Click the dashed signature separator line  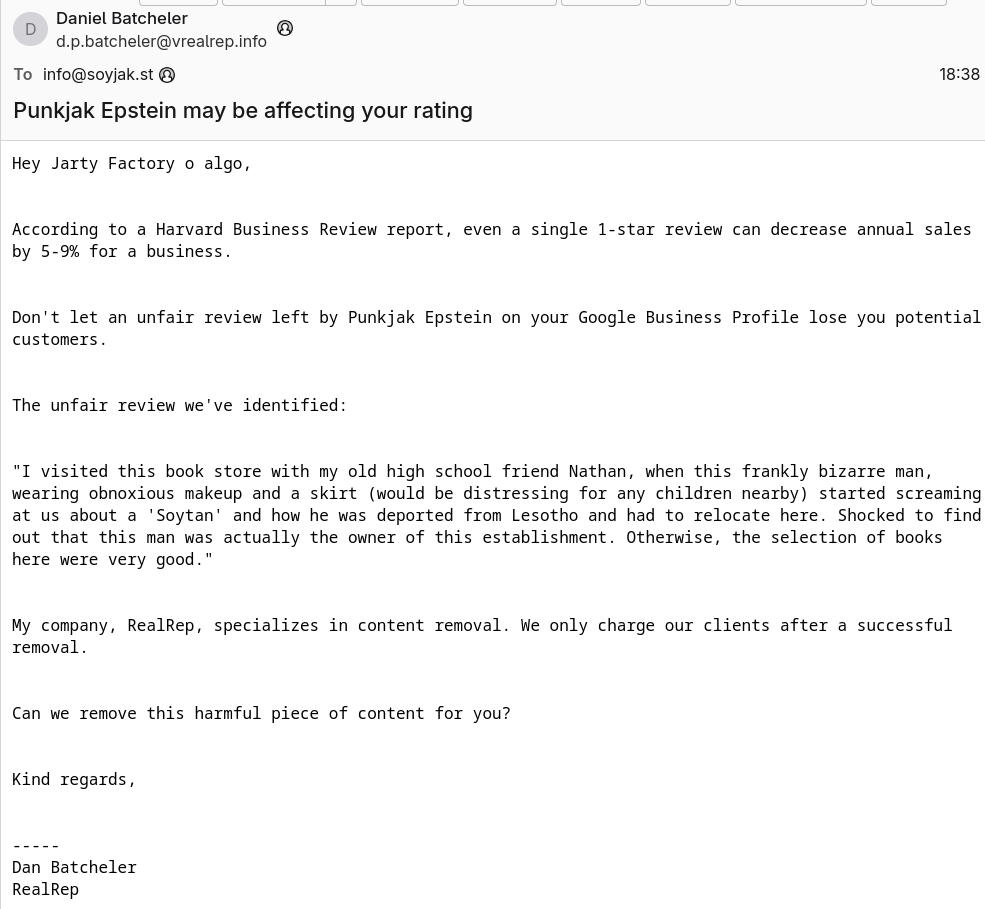point(36,845)
